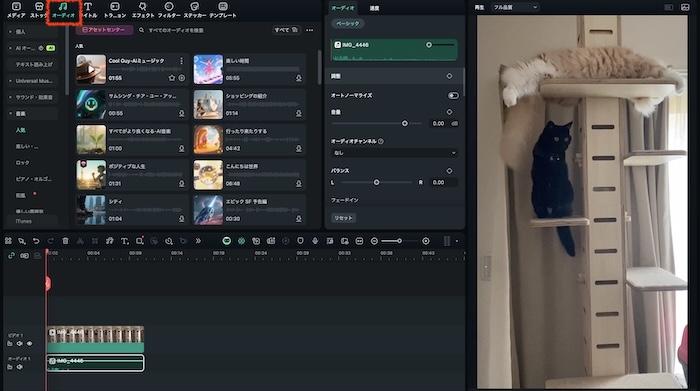Click the audio meter icon in timeline toolbar

[x=447, y=241]
